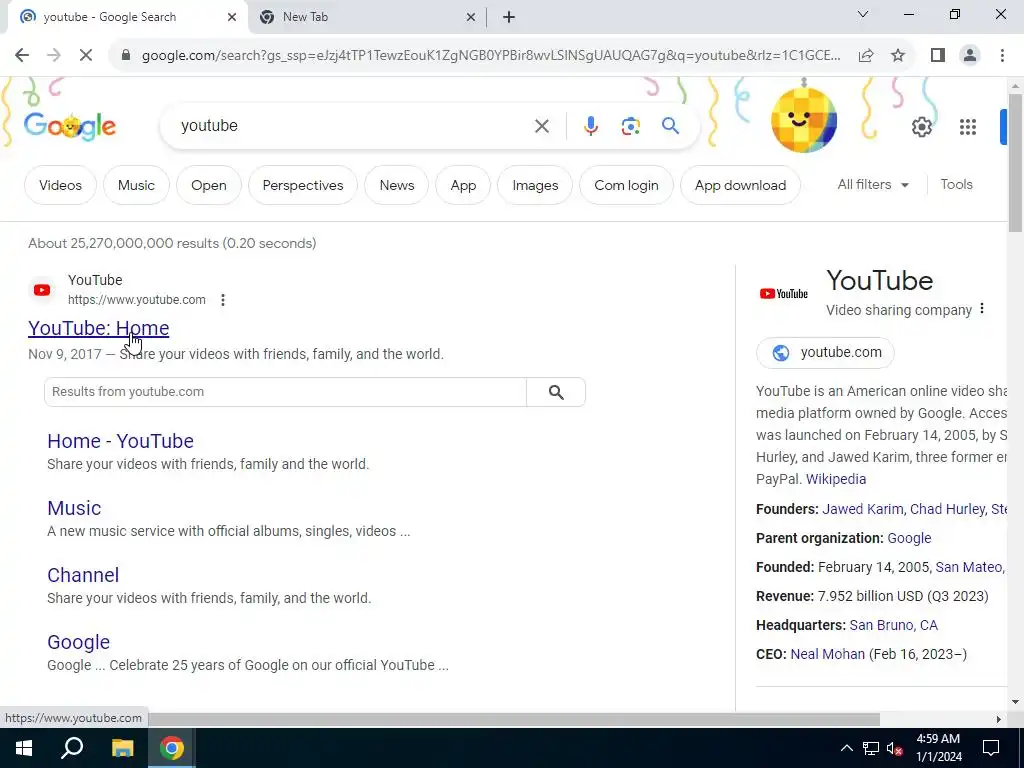Open the Neal Mohan CEO link
Screen dimensions: 1024x768
[x=827, y=654]
